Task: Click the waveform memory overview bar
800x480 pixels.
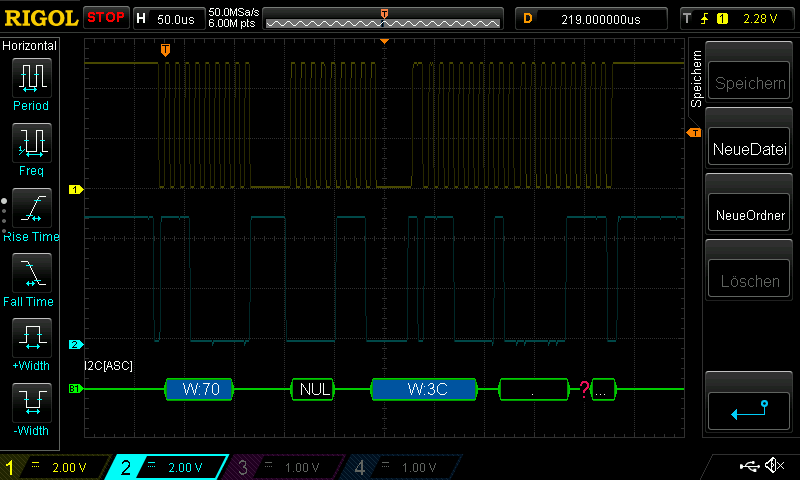Action: [383, 20]
